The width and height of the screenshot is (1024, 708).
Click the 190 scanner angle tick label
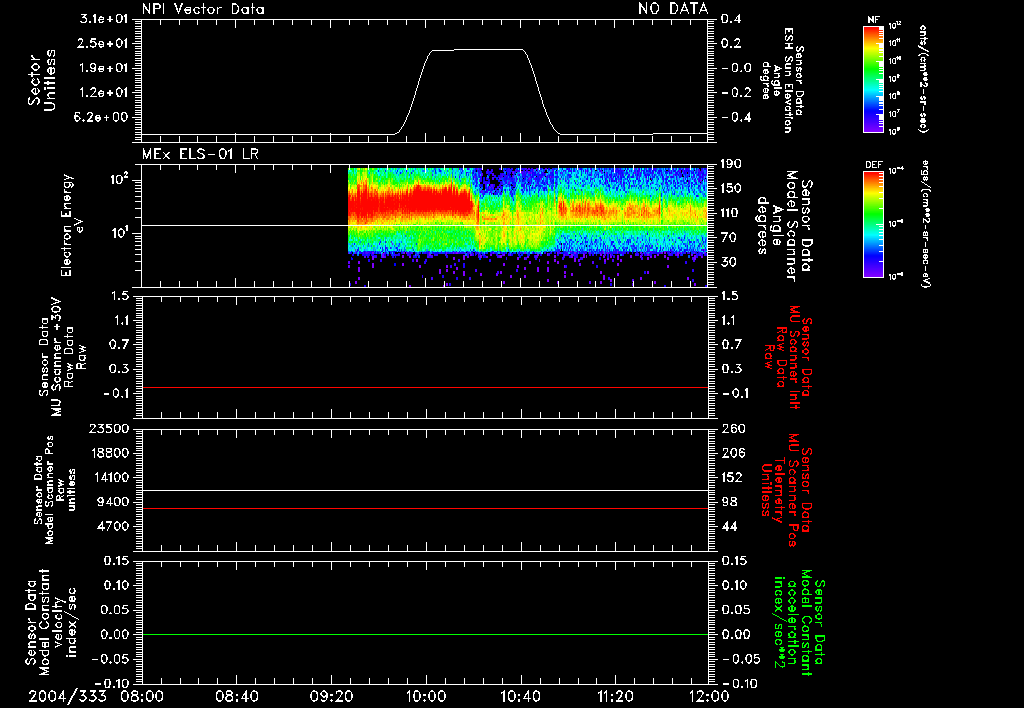(731, 164)
